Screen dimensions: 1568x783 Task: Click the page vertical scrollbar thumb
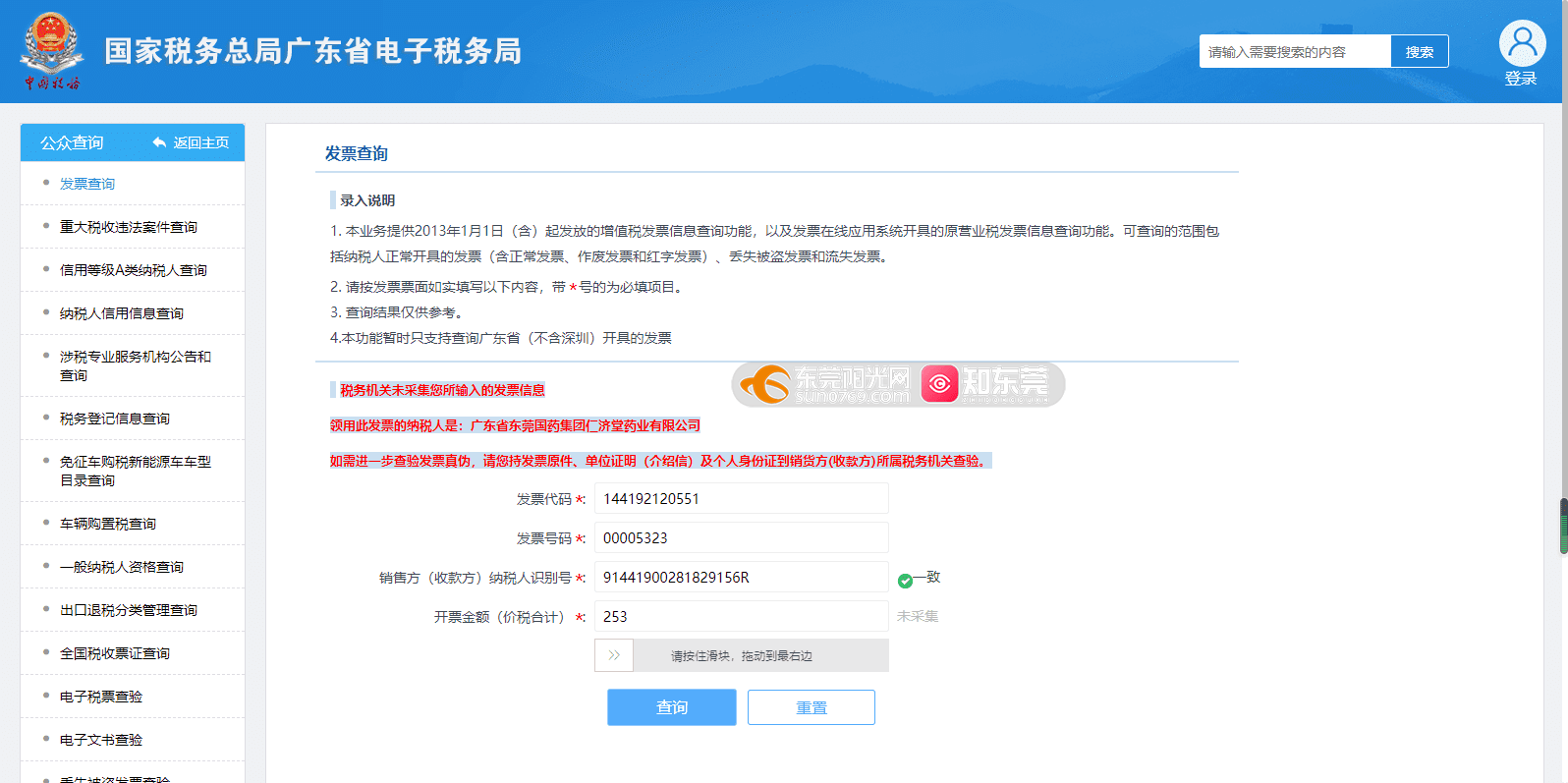click(x=1562, y=526)
